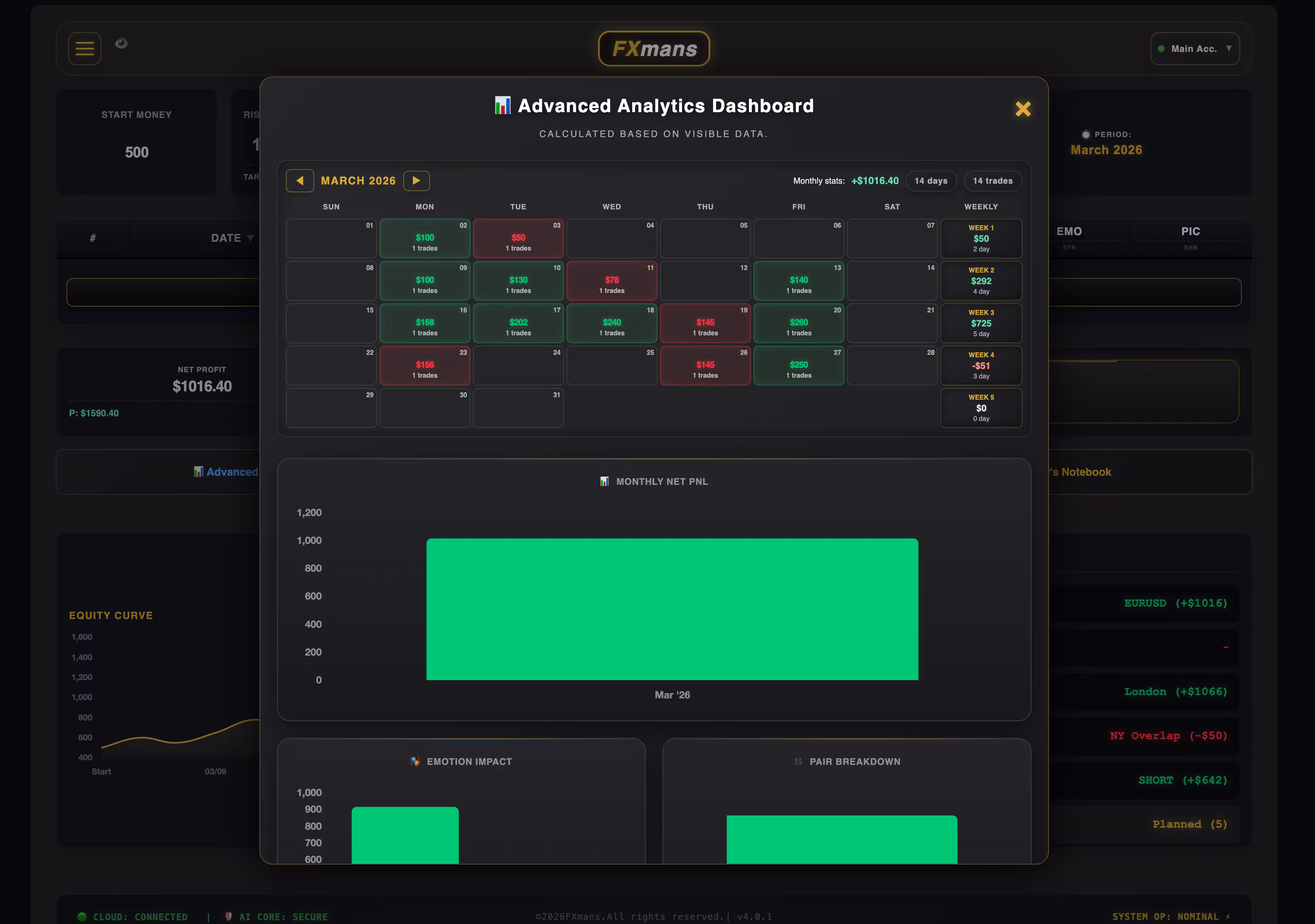The height and width of the screenshot is (924, 1315).
Task: Go to next month arrow
Action: (416, 181)
